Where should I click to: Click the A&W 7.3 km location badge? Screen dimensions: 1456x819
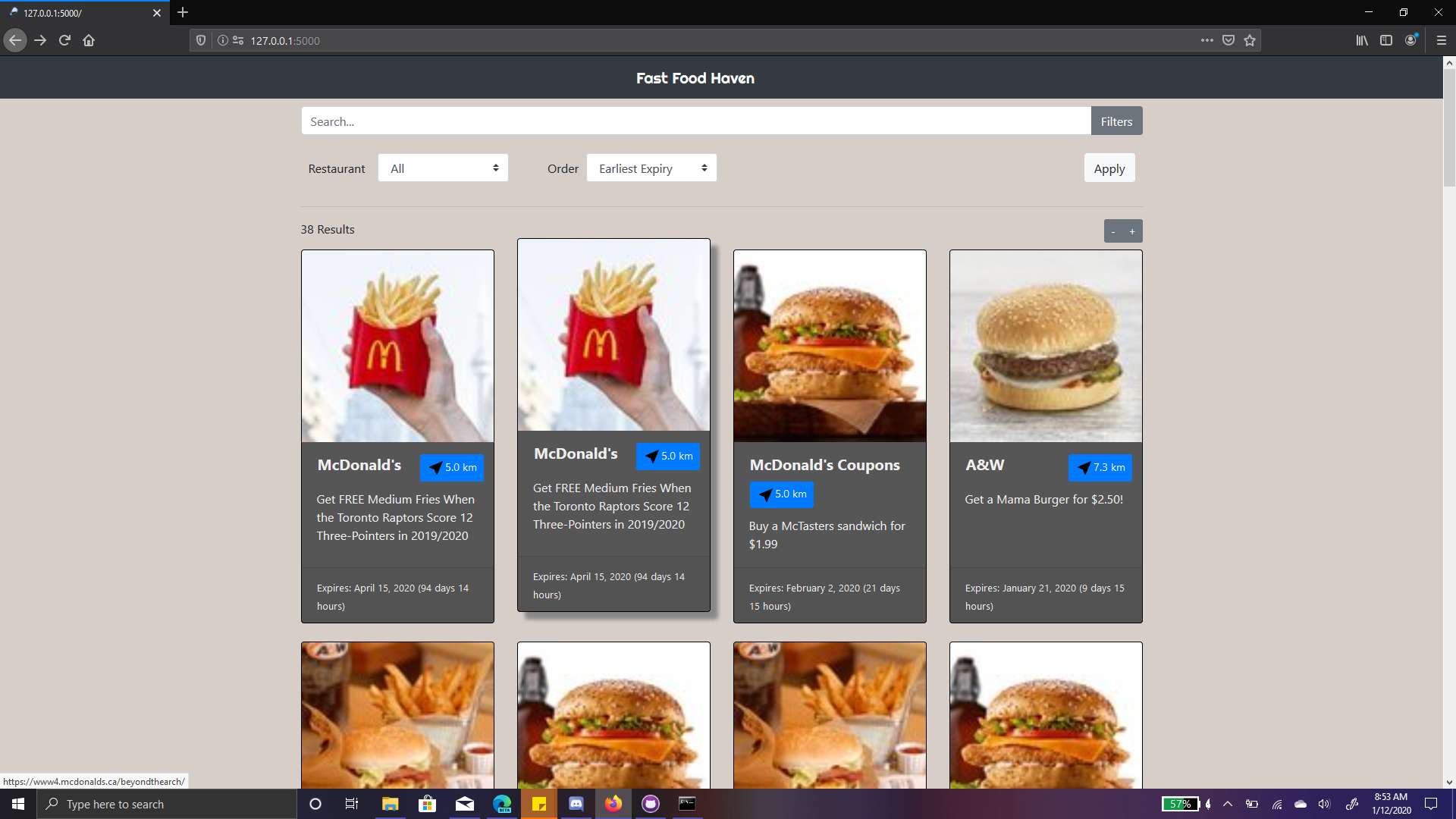pos(1100,468)
